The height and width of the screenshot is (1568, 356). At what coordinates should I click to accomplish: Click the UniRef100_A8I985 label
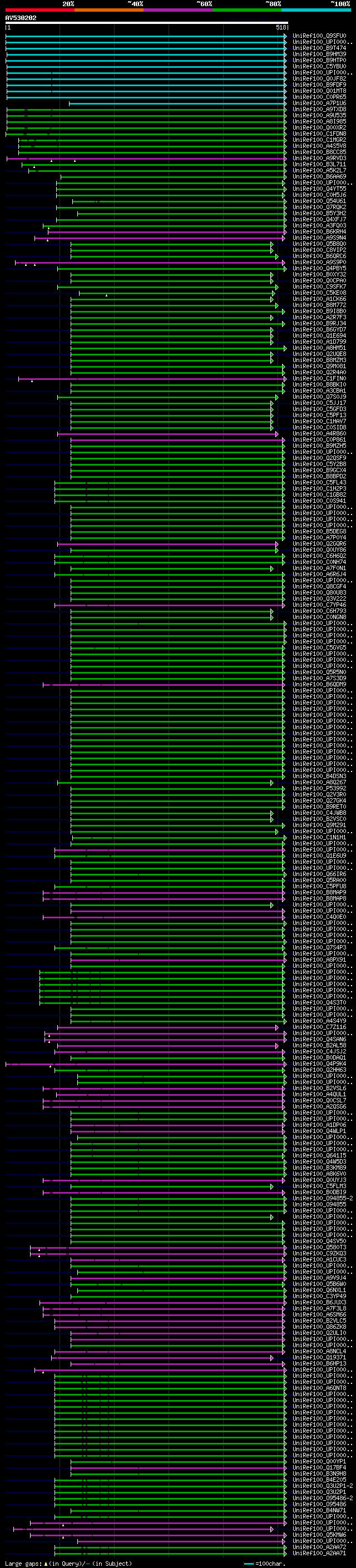(319, 122)
